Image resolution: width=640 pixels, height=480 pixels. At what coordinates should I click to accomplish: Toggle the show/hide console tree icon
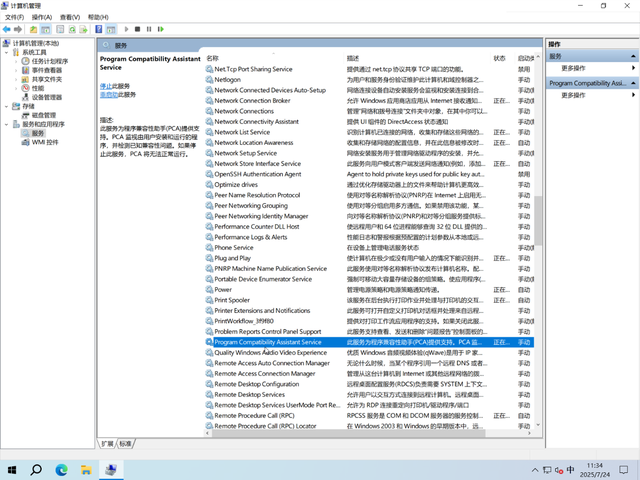click(x=46, y=29)
